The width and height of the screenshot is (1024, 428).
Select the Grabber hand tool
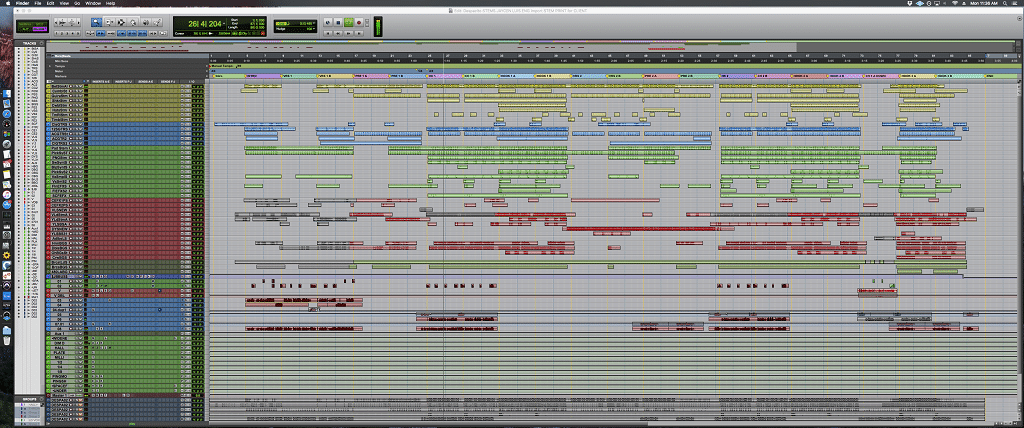(x=133, y=22)
